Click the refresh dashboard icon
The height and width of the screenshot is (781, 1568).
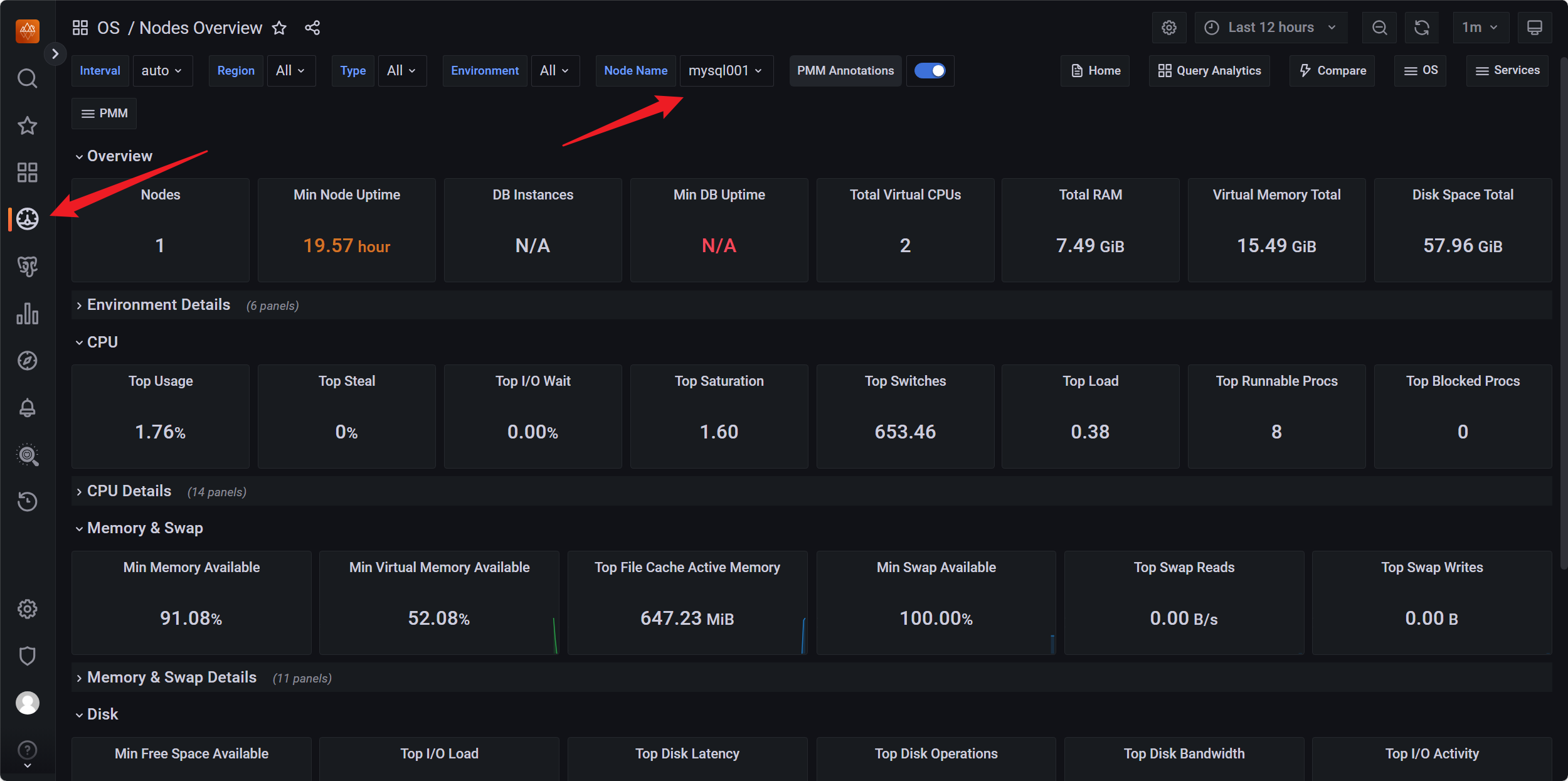click(x=1421, y=28)
